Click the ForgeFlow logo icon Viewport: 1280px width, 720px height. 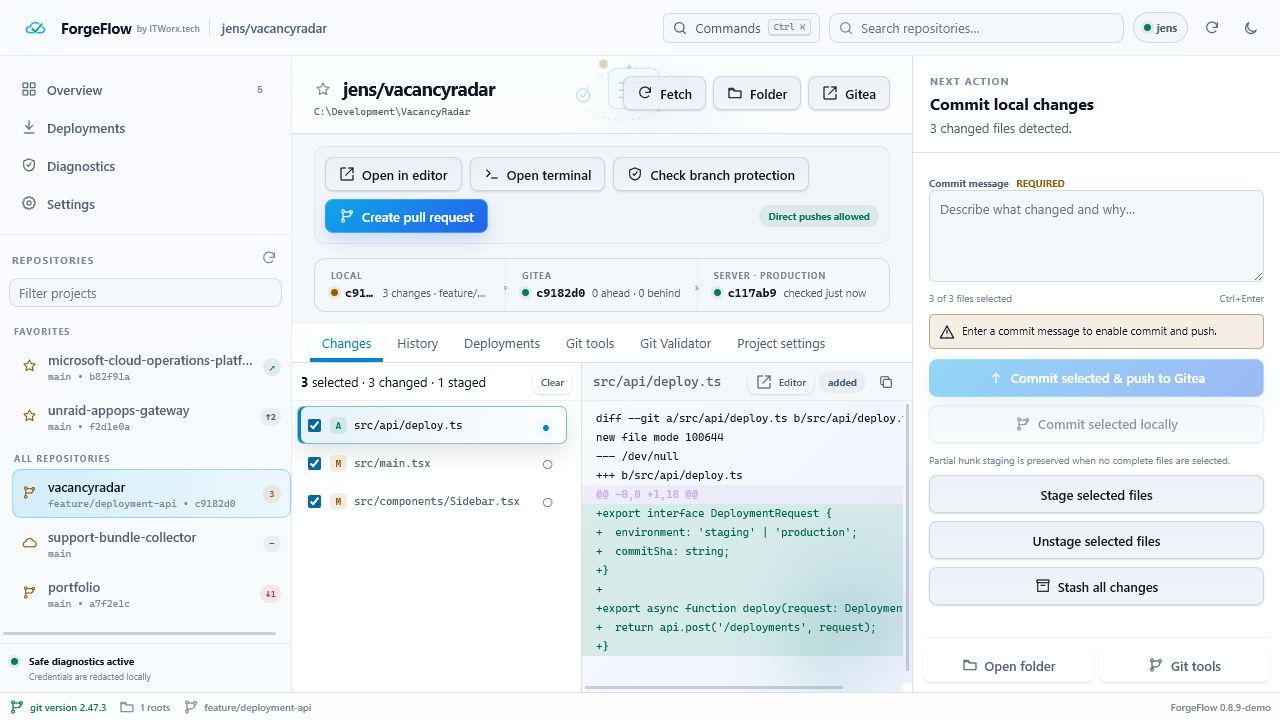[36, 28]
